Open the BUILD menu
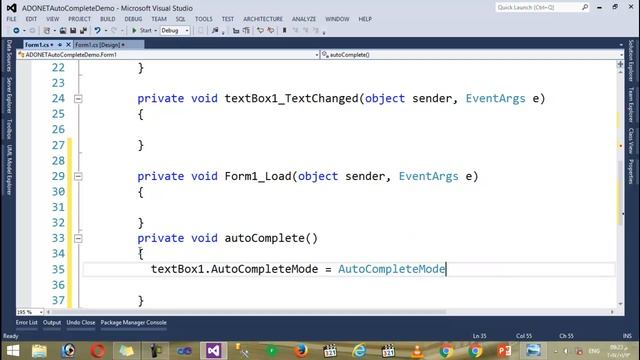This screenshot has height=360, width=640. tap(108, 19)
